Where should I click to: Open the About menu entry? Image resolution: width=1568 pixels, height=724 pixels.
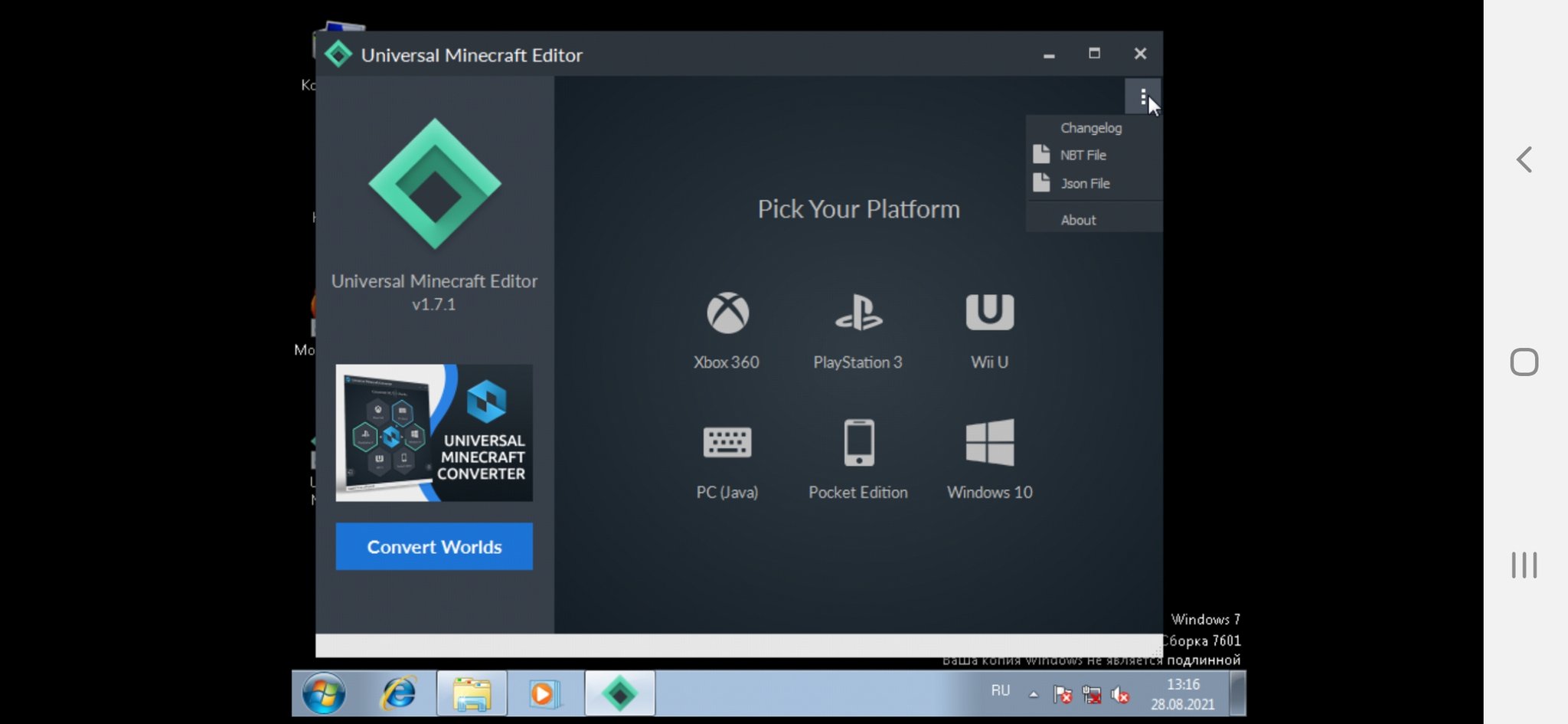click(1094, 220)
